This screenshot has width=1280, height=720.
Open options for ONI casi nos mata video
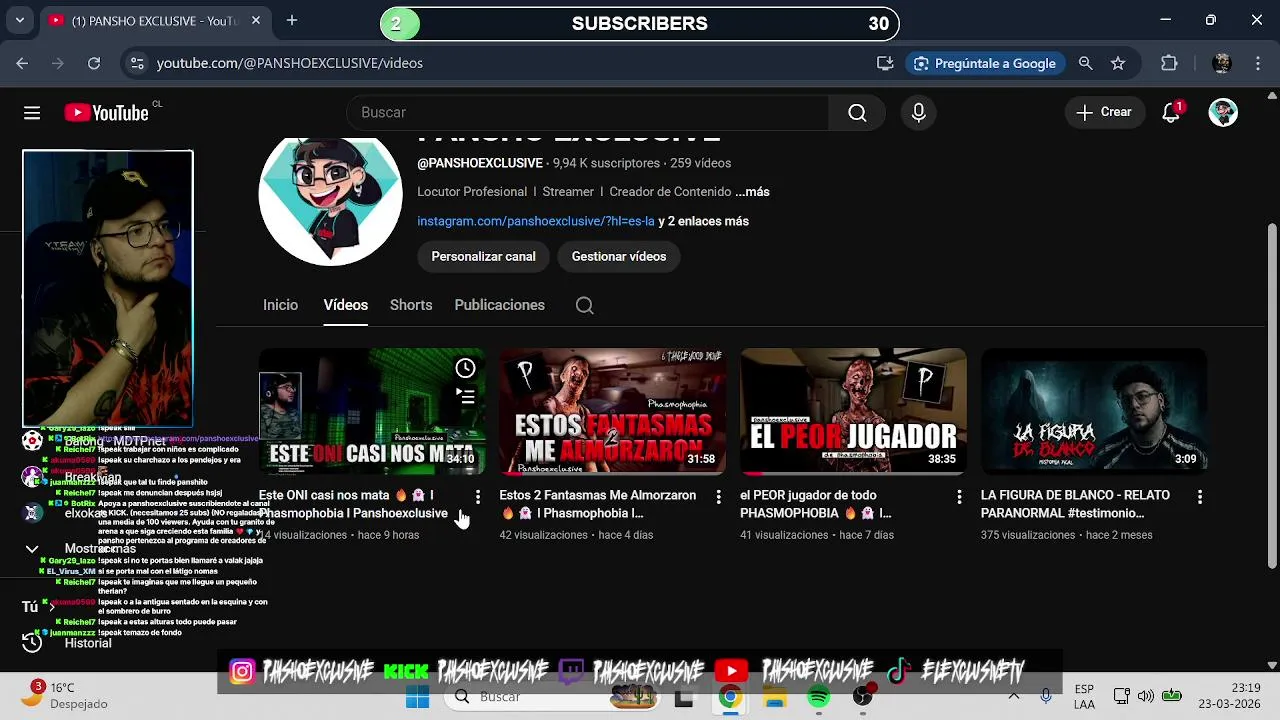pyautogui.click(x=477, y=497)
